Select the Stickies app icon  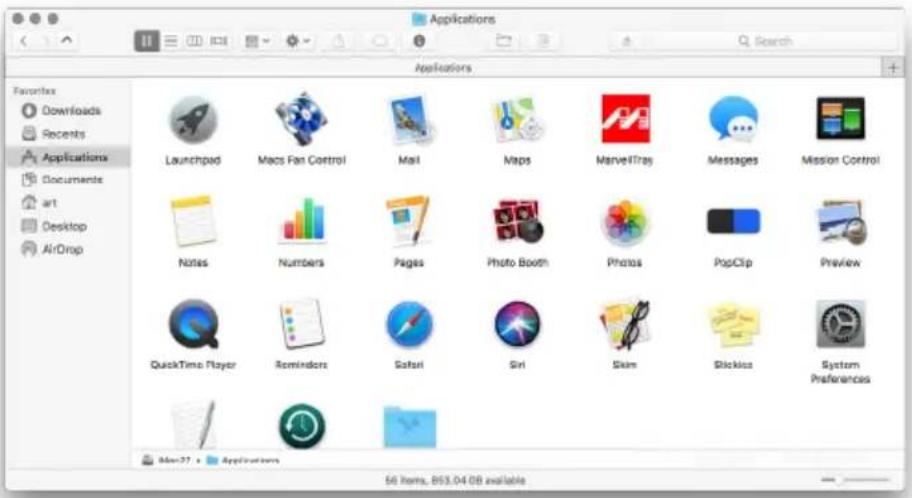pos(733,325)
